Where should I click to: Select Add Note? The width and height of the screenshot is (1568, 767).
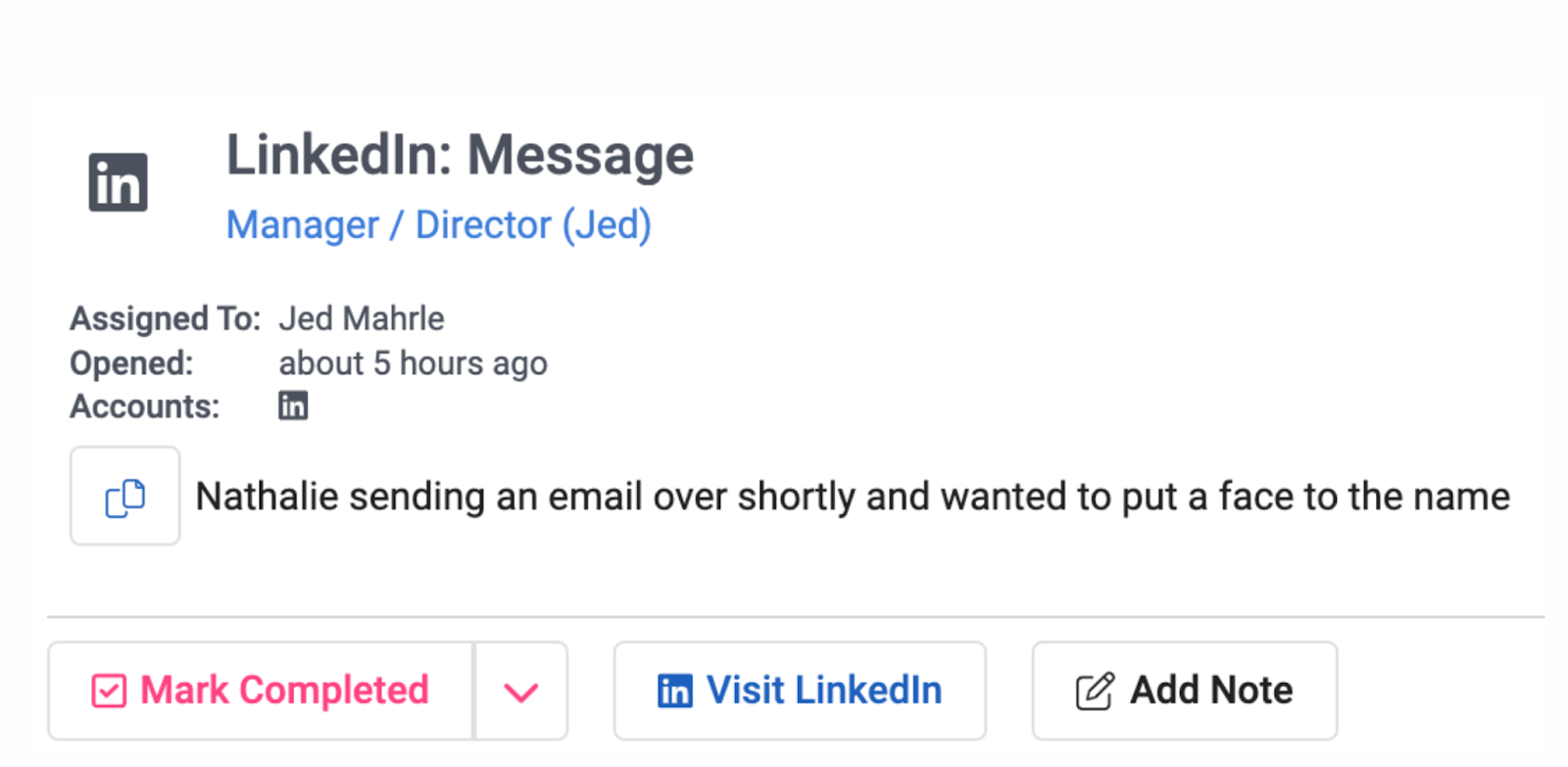(x=1183, y=689)
